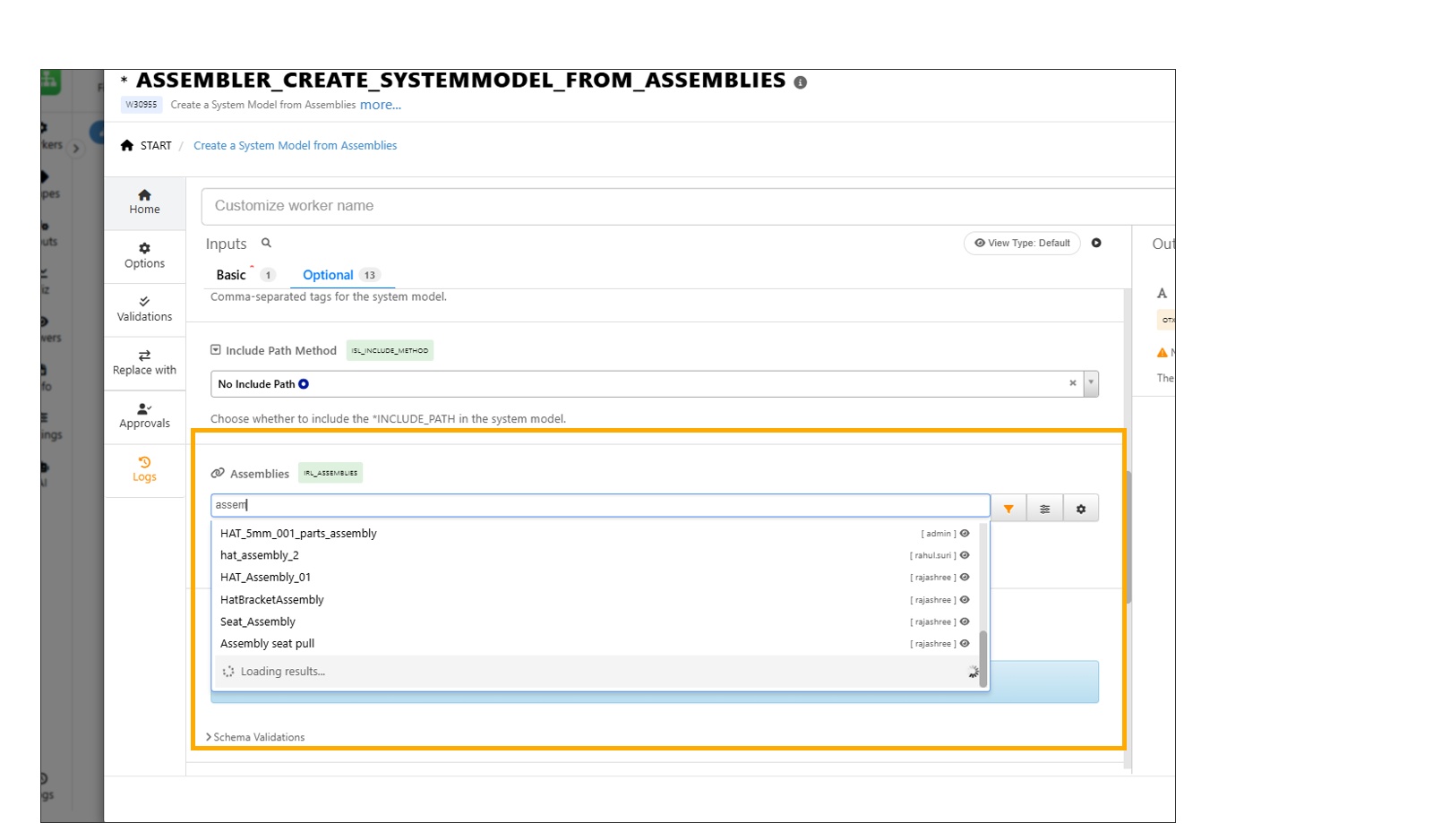Expand the Schema Validations section
The height and width of the screenshot is (840, 1433).
point(254,737)
